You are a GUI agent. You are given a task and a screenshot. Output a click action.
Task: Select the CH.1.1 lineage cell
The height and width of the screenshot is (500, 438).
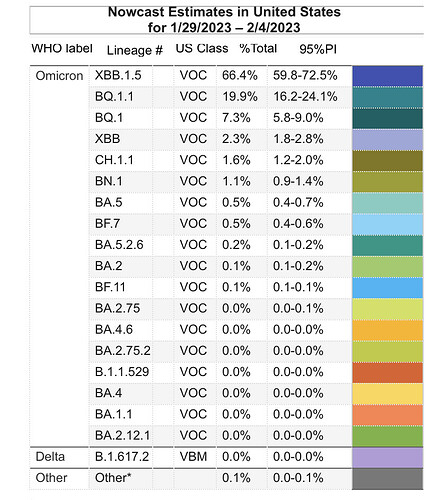click(114, 160)
